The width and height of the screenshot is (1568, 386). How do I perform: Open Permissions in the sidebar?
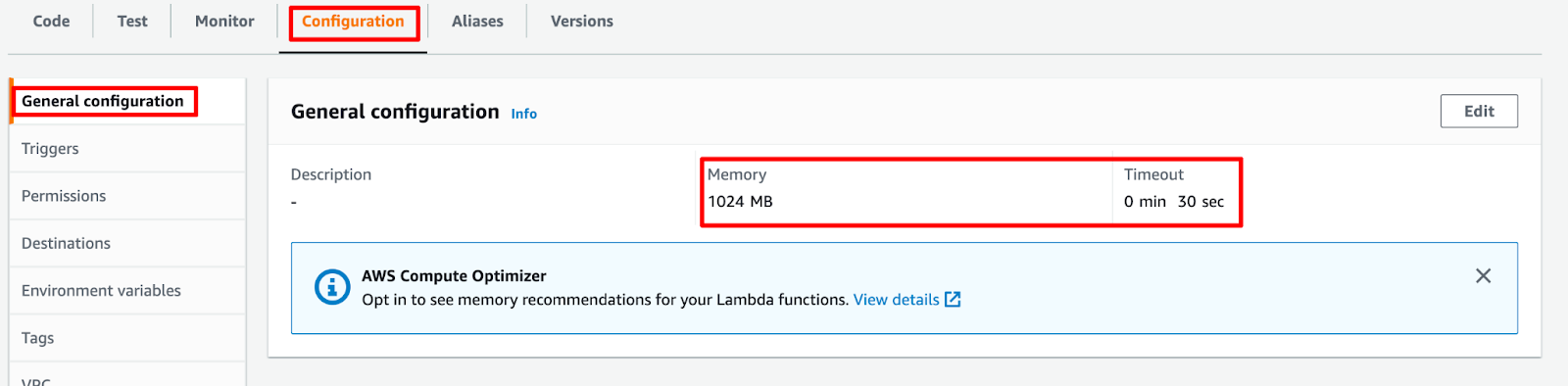(64, 196)
